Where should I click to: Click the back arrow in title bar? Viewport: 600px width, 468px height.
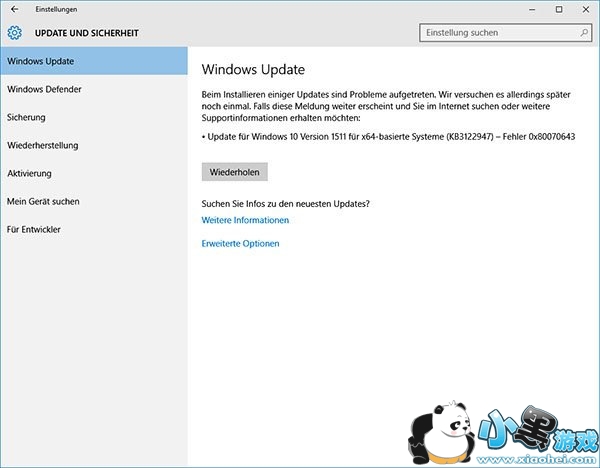point(15,9)
